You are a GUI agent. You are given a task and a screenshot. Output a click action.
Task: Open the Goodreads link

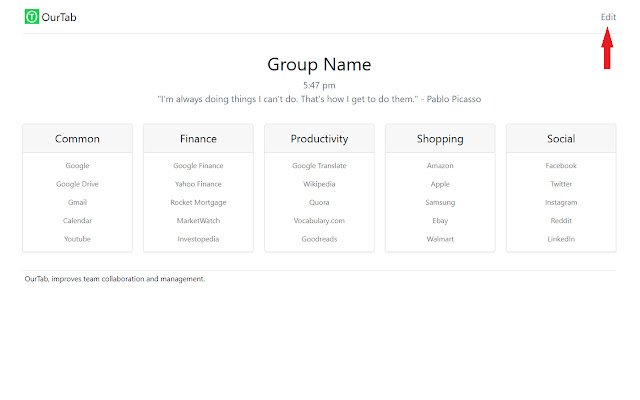(x=319, y=239)
